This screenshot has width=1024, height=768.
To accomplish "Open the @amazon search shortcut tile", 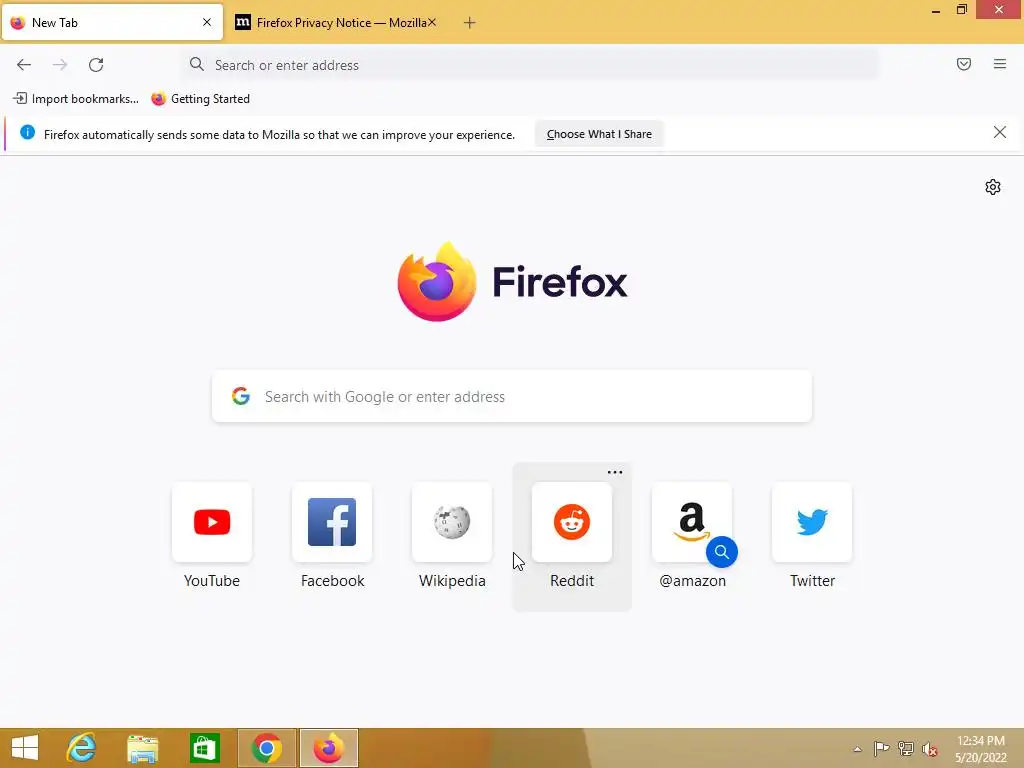I will (692, 522).
